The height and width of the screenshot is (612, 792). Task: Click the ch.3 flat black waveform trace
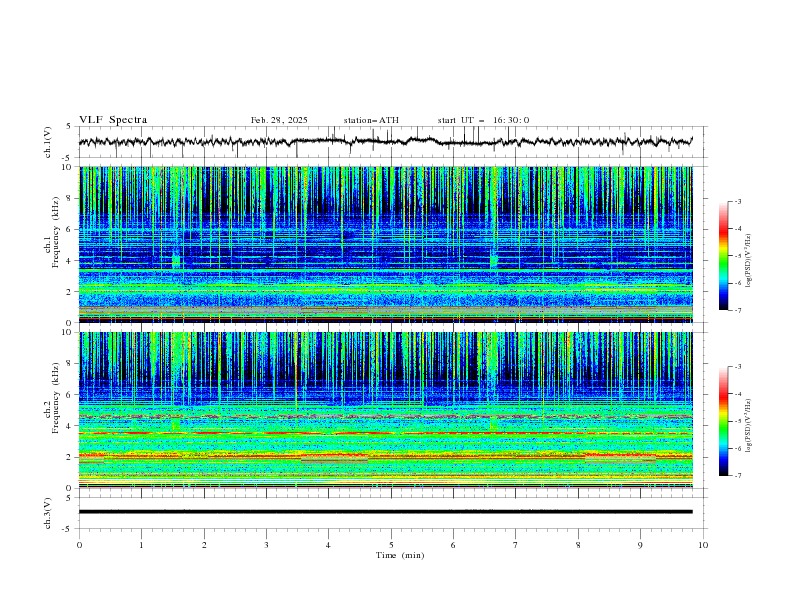385,512
